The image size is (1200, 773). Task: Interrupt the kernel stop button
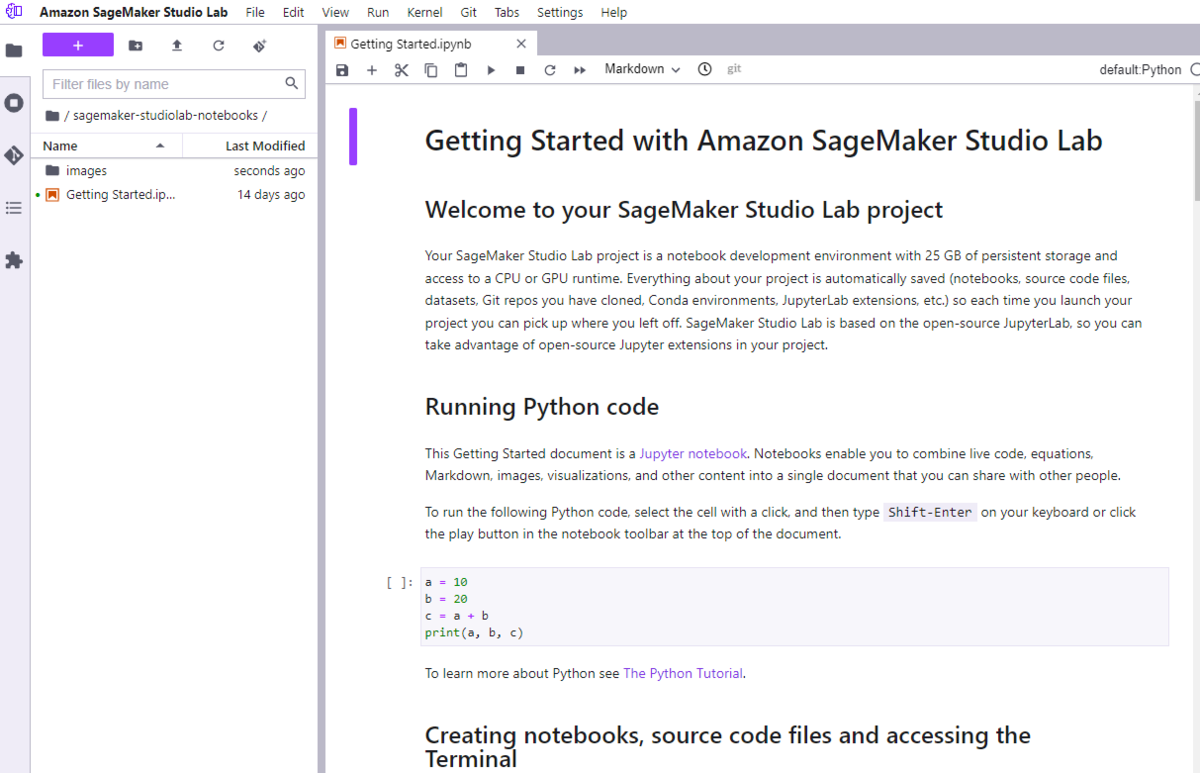[520, 70]
